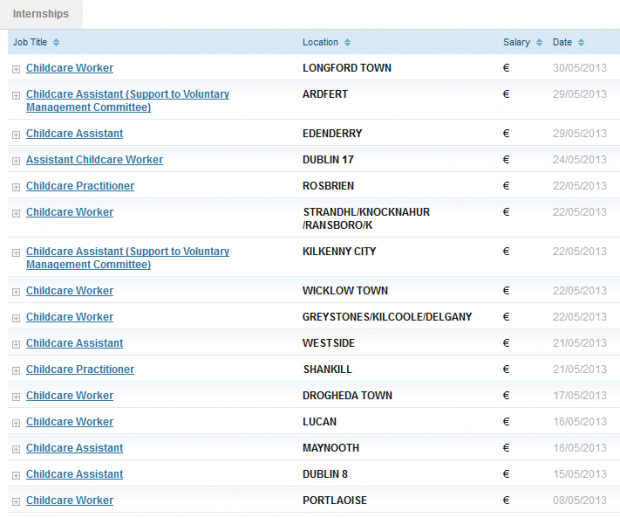Expand the Kilkenny City job row
Screen dimensions: 620x518
(x=16, y=253)
